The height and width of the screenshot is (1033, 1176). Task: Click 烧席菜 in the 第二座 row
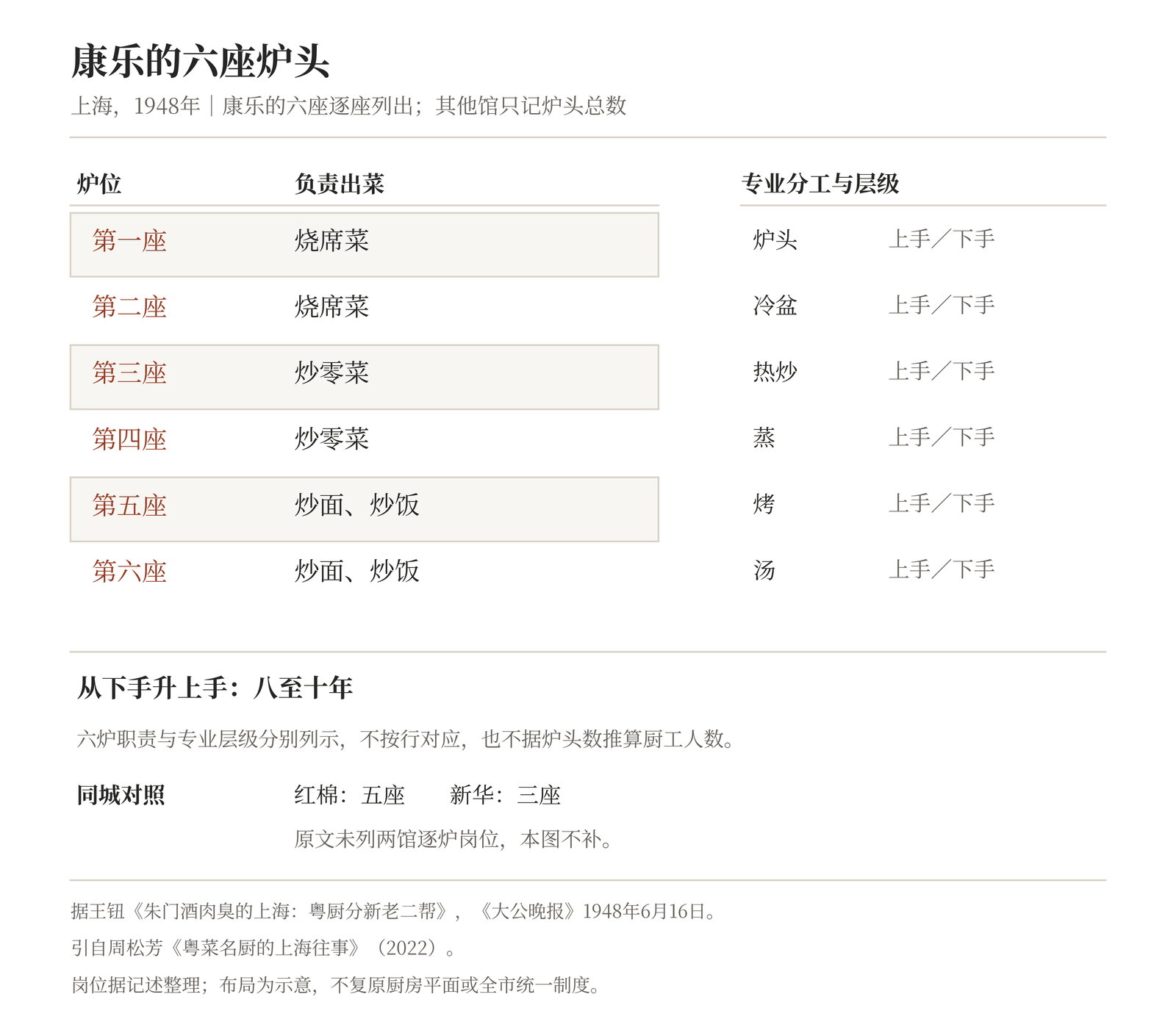[x=331, y=307]
